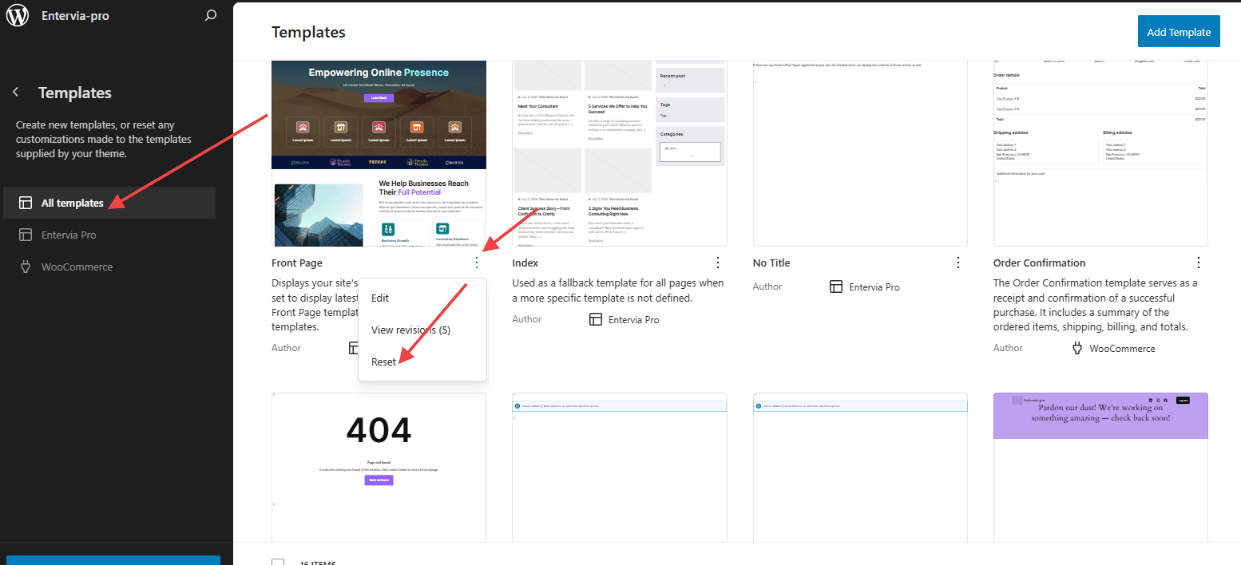Open Index template actions three-dot menu
The image size is (1241, 565).
(x=717, y=263)
